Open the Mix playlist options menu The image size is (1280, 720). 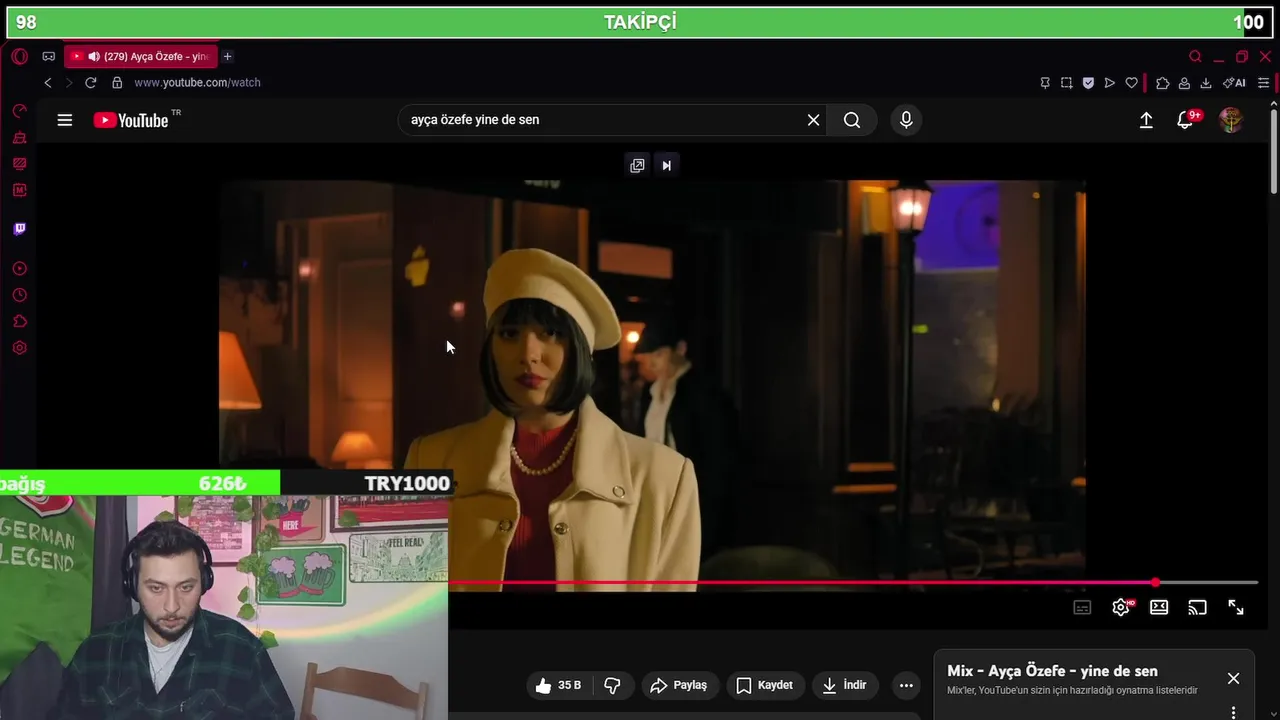click(1233, 712)
